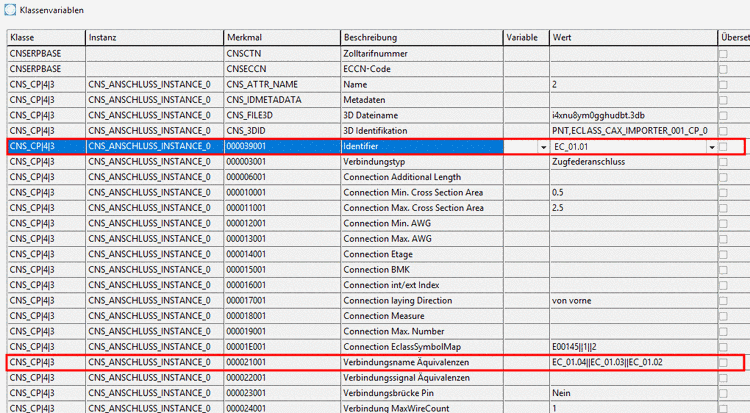The width and height of the screenshot is (750, 413).
Task: Toggle the checkbox in the Name row
Action: (x=723, y=85)
